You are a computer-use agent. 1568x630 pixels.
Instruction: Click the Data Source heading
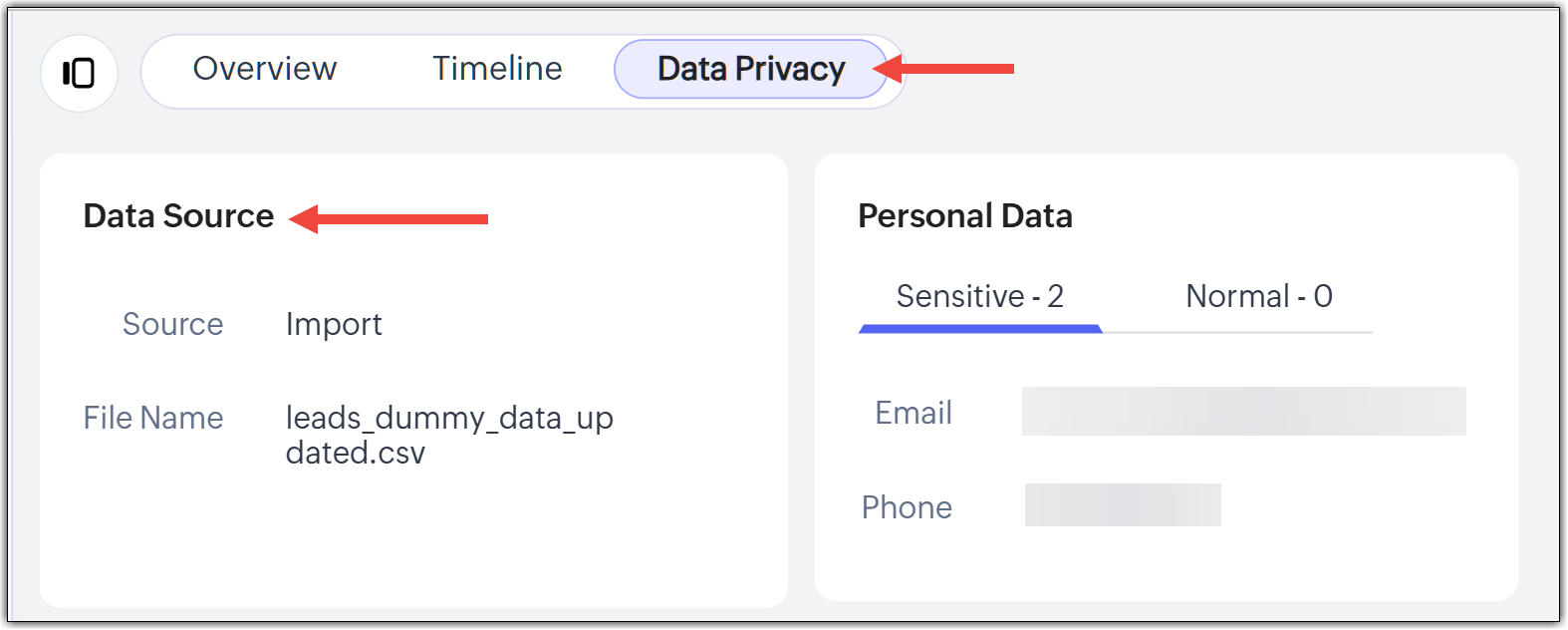tap(178, 216)
